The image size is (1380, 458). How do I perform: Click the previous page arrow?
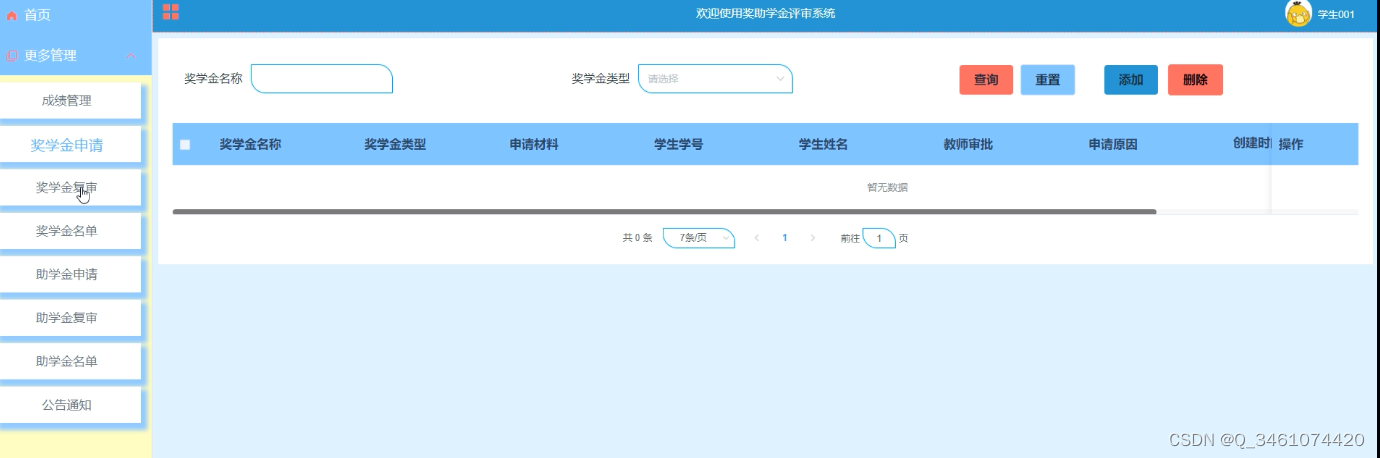[757, 238]
